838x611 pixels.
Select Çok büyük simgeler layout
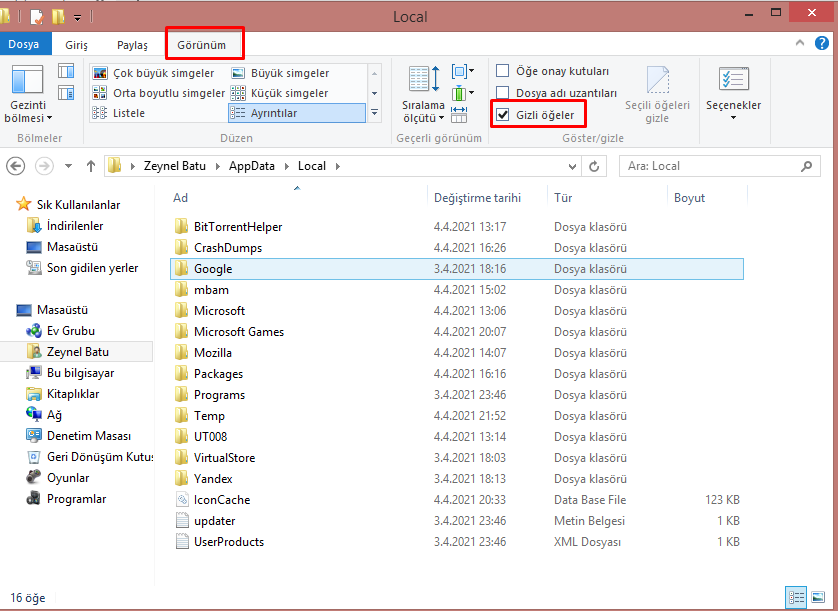(x=153, y=73)
